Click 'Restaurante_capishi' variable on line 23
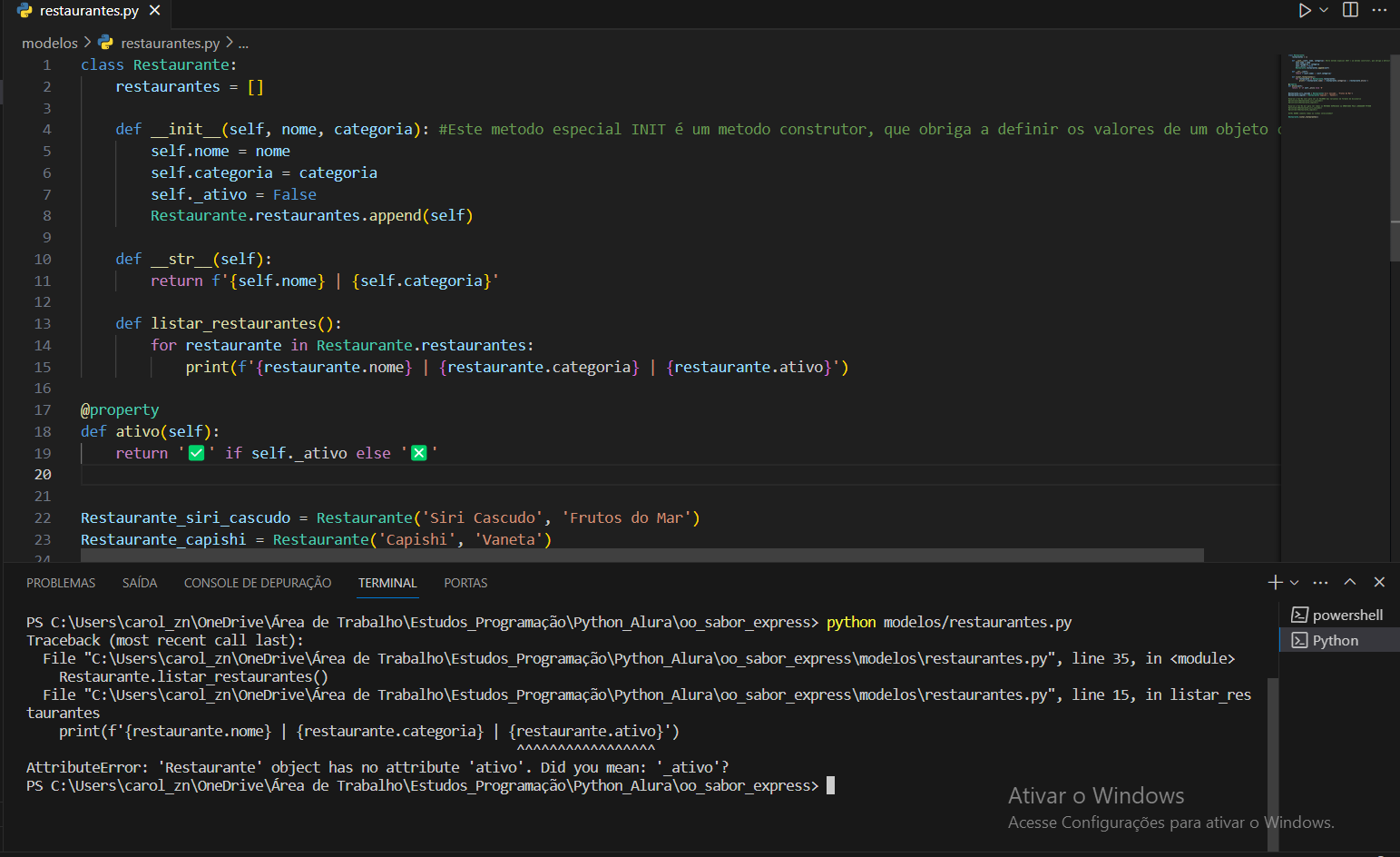The image size is (1400, 857). [x=163, y=539]
